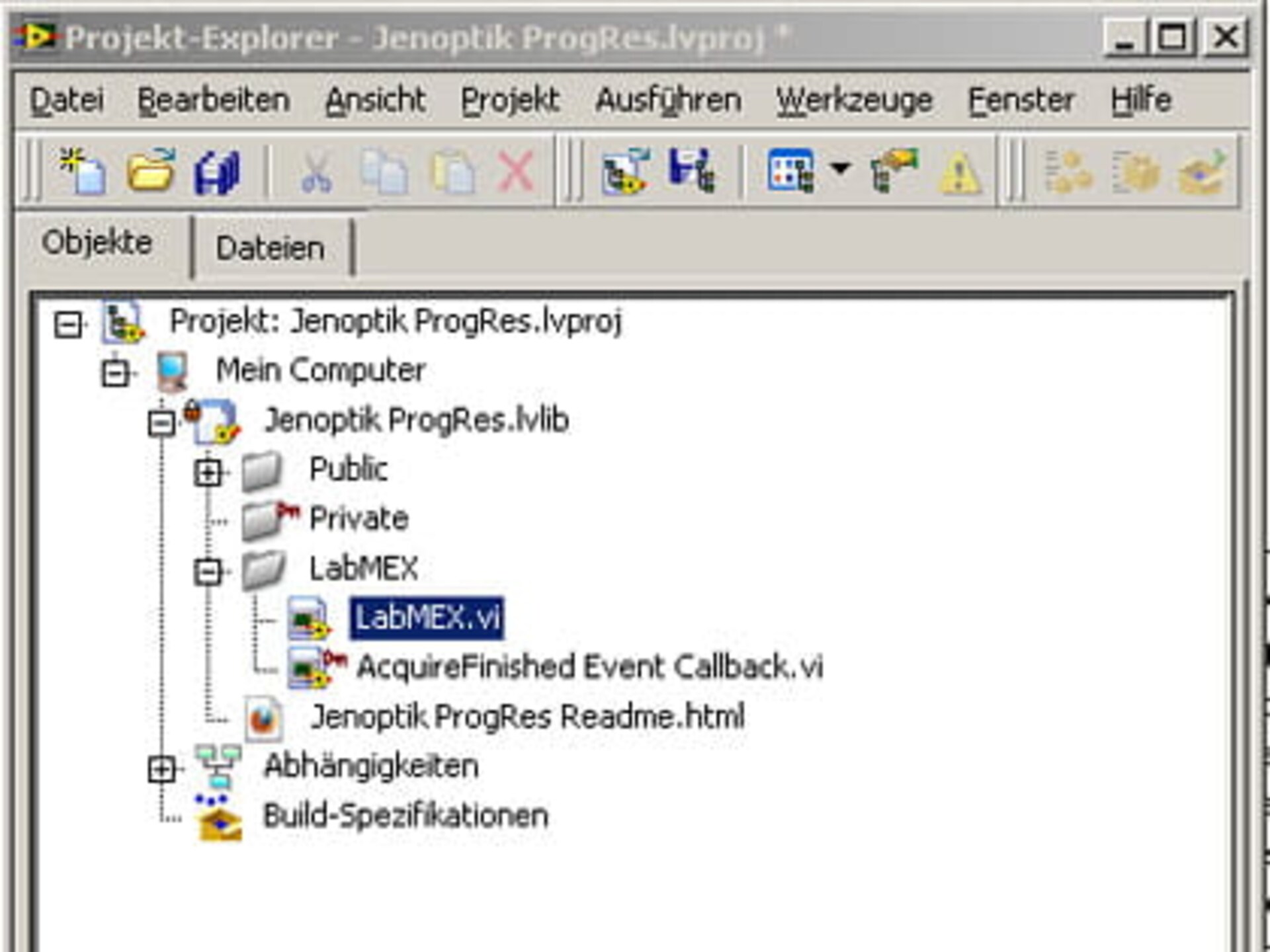Open the Bearbeiten menu
The width and height of the screenshot is (1270, 952).
tap(214, 100)
